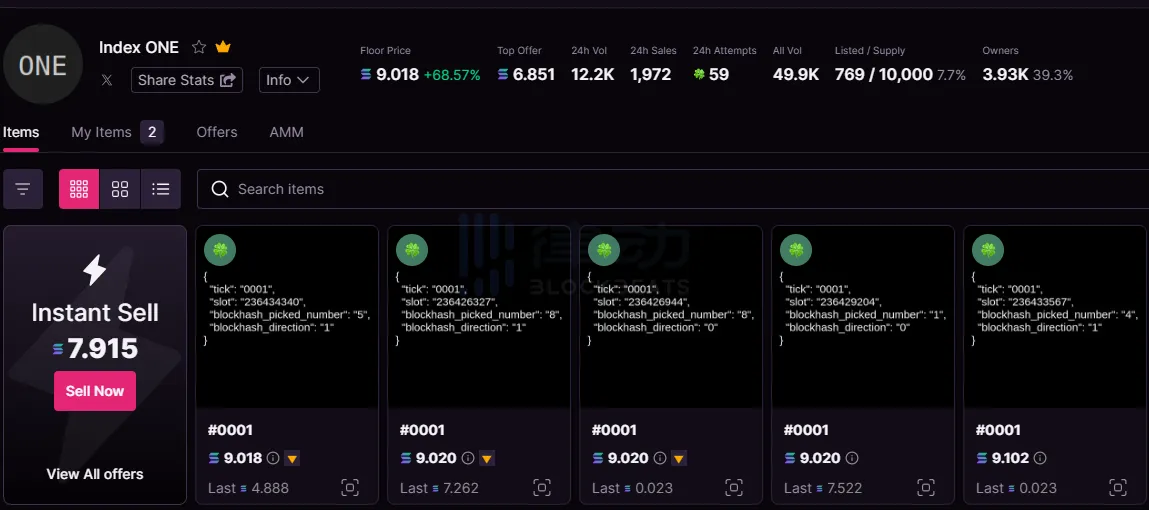Click the clover badge on the slot 236426327 card
This screenshot has width=1149, height=510.
[x=412, y=250]
